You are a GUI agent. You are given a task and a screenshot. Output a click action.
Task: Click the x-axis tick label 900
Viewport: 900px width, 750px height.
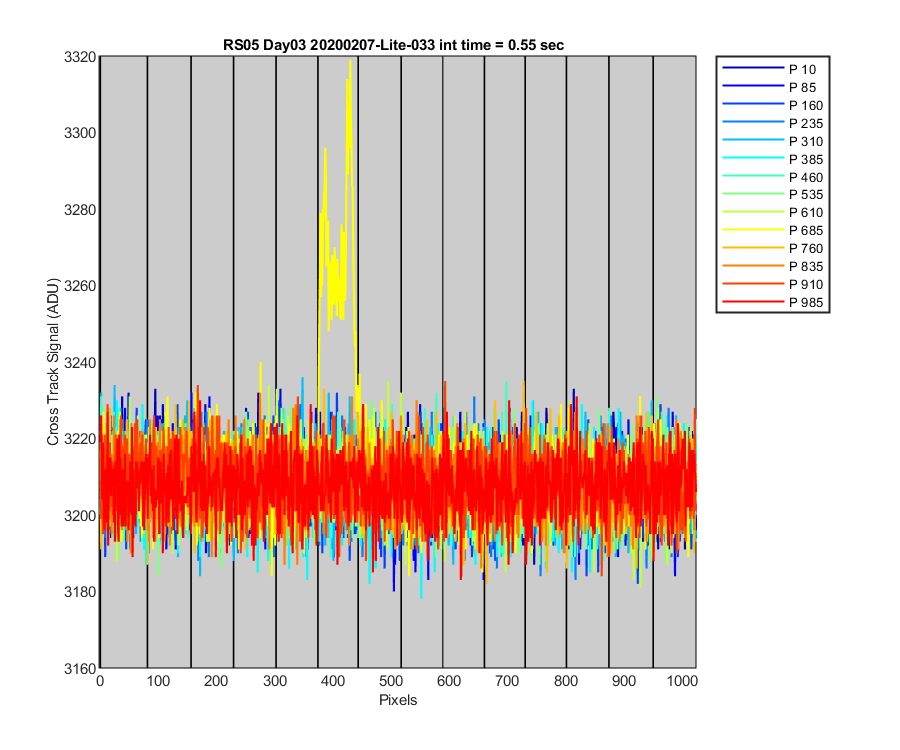point(623,681)
